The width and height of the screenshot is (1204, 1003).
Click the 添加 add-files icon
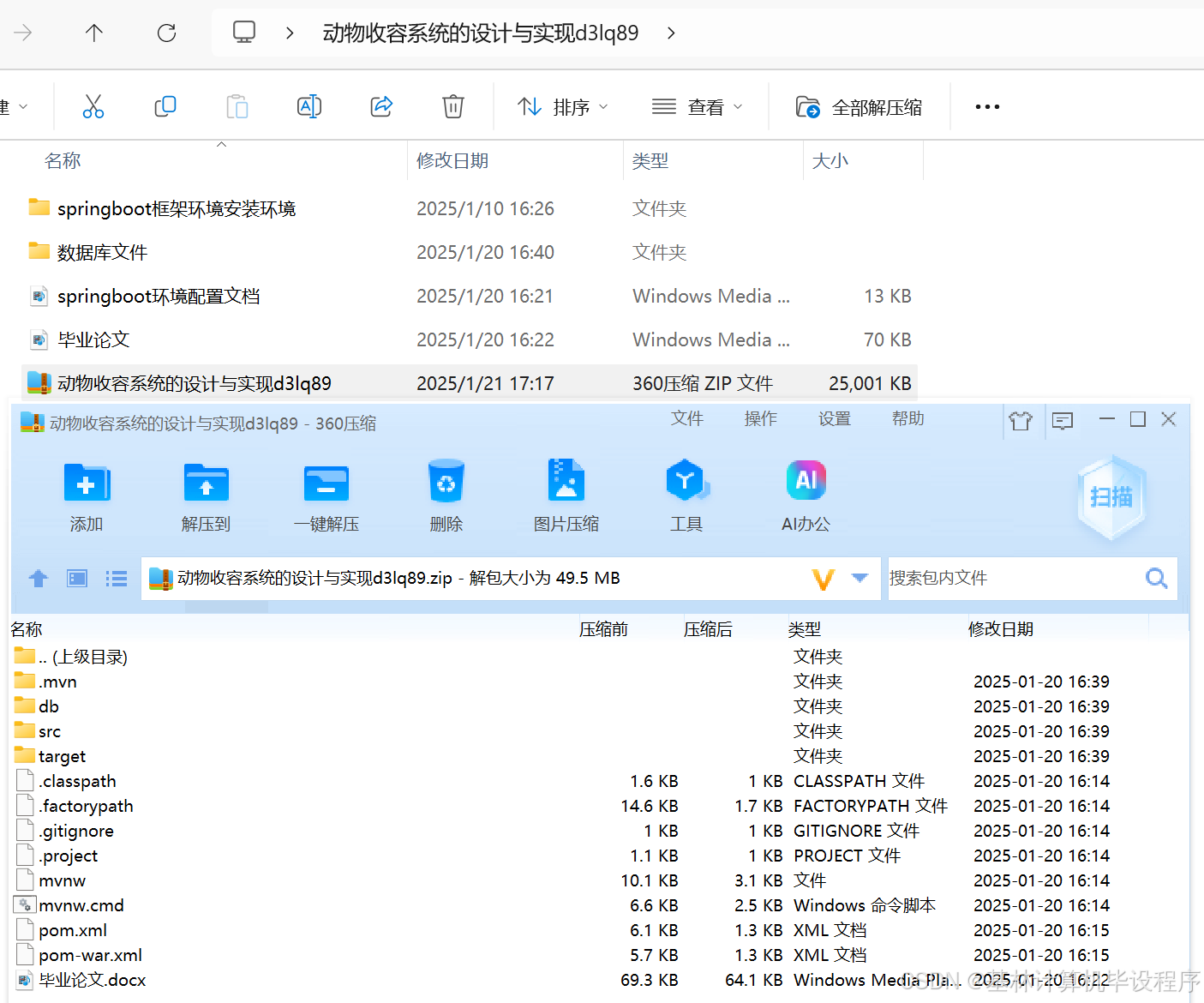point(87,483)
